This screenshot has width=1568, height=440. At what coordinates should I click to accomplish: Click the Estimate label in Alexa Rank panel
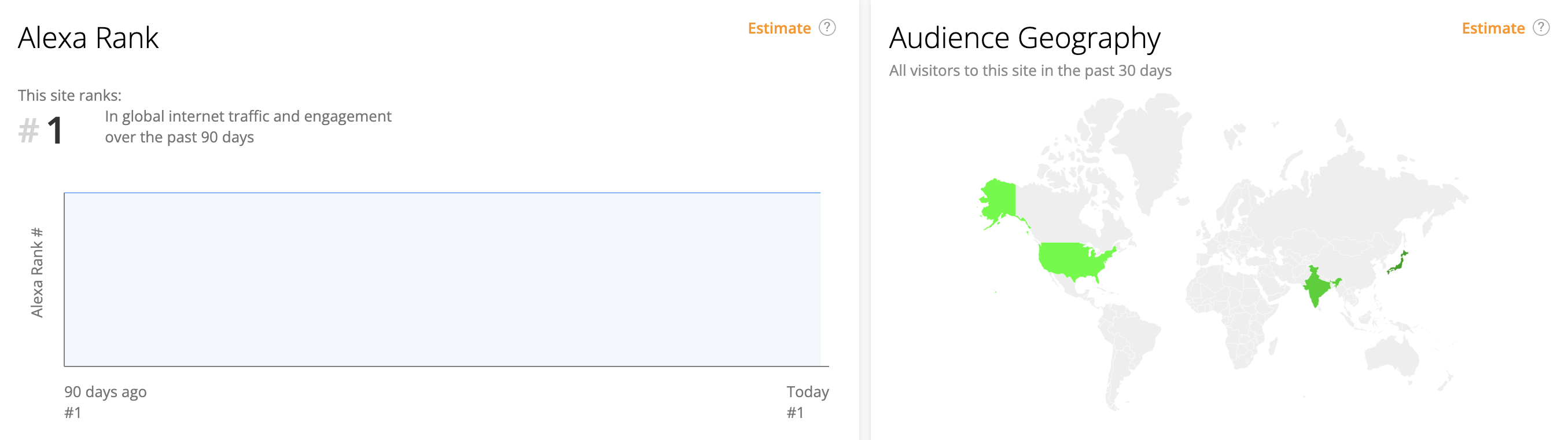pyautogui.click(x=779, y=28)
